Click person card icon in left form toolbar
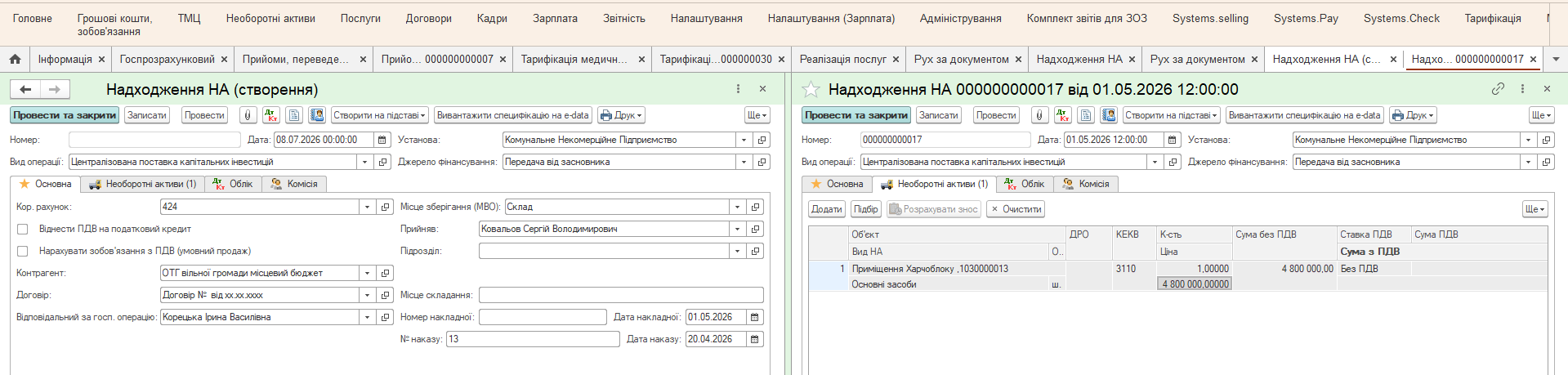This screenshot has width=1568, height=375. (317, 115)
